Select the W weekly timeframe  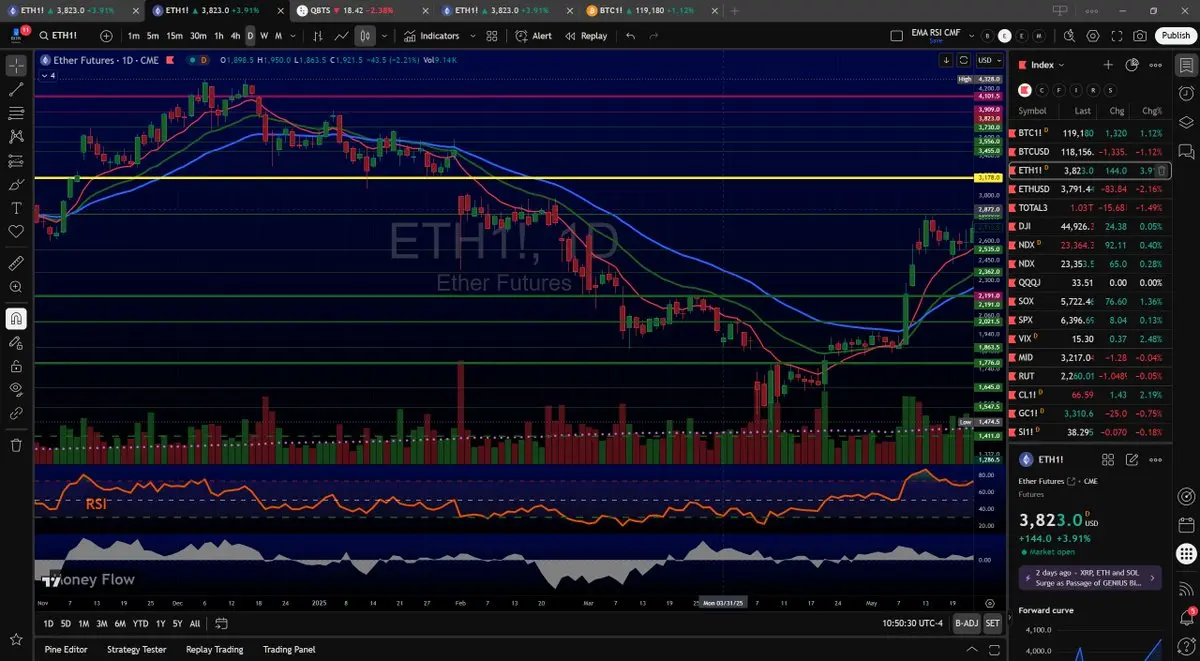coord(264,36)
